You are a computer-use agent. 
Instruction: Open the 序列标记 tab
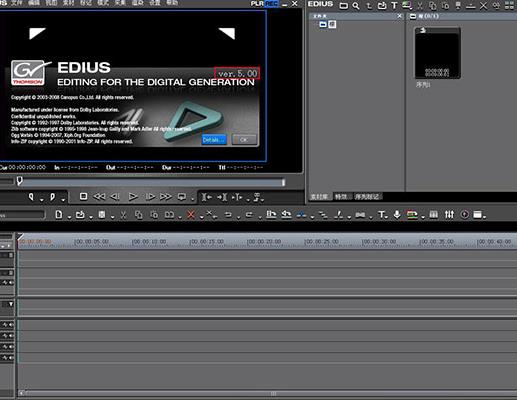(x=367, y=197)
